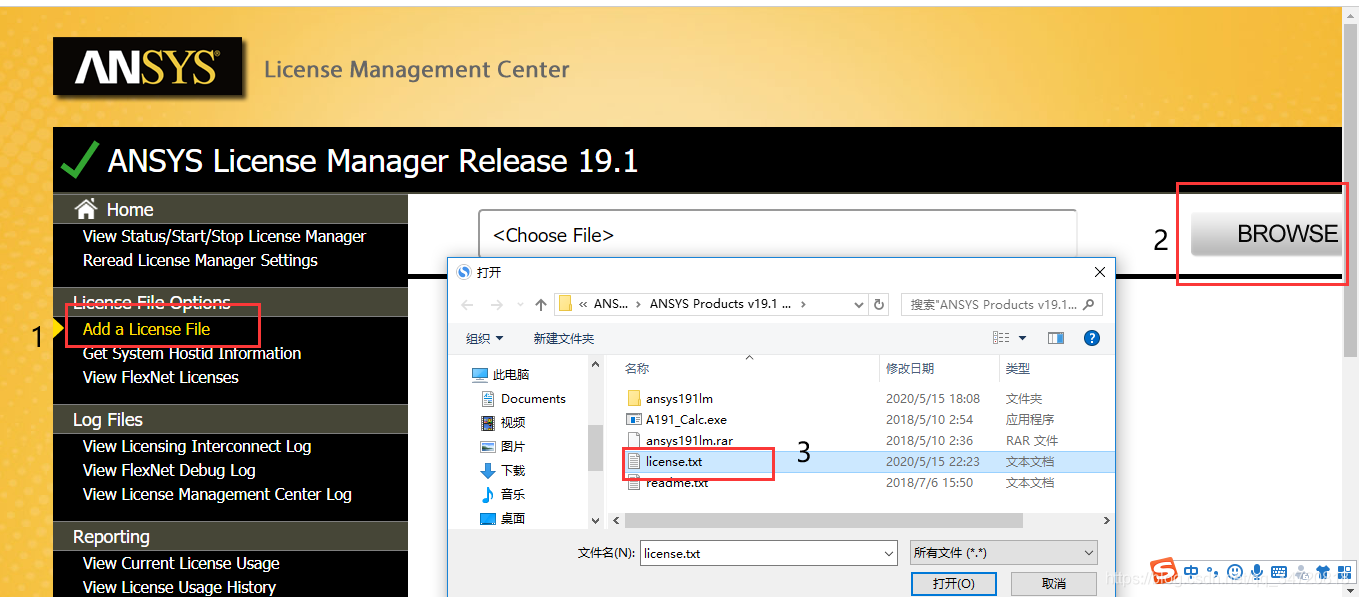This screenshot has height=597, width=1359.
Task: Open recent locations dropdown arrow
Action: [x=520, y=304]
